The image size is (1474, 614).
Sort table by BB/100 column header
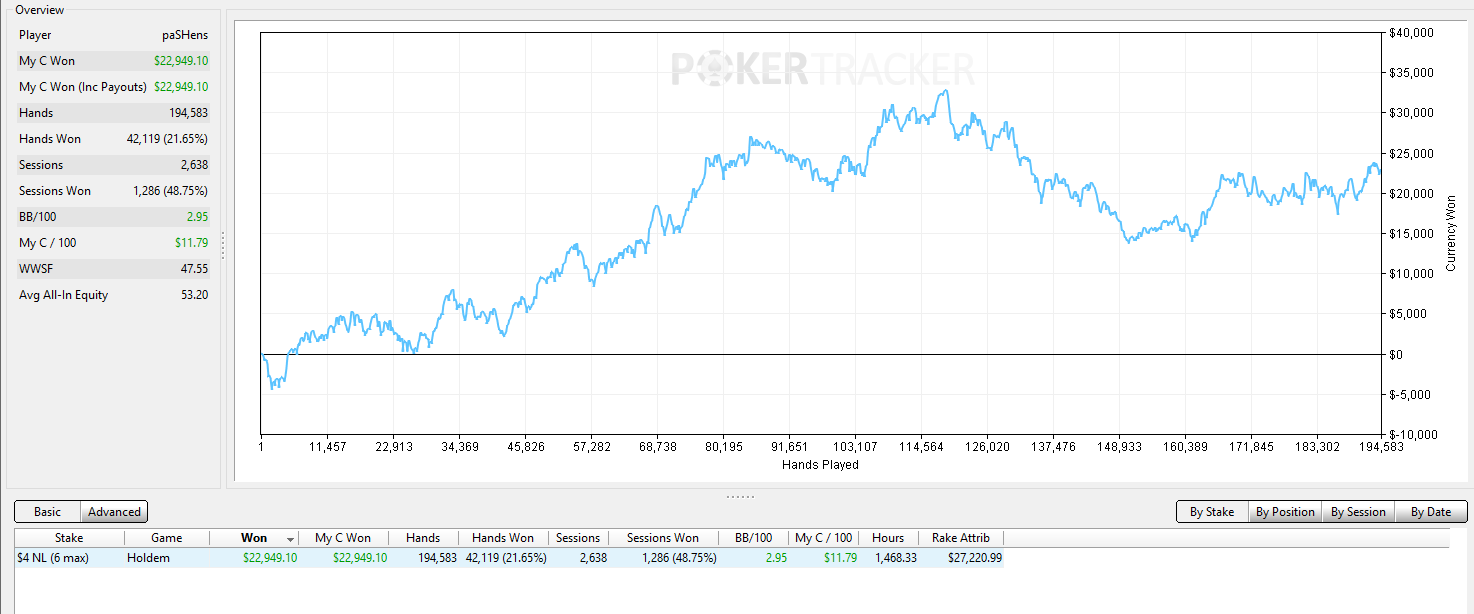tap(753, 538)
